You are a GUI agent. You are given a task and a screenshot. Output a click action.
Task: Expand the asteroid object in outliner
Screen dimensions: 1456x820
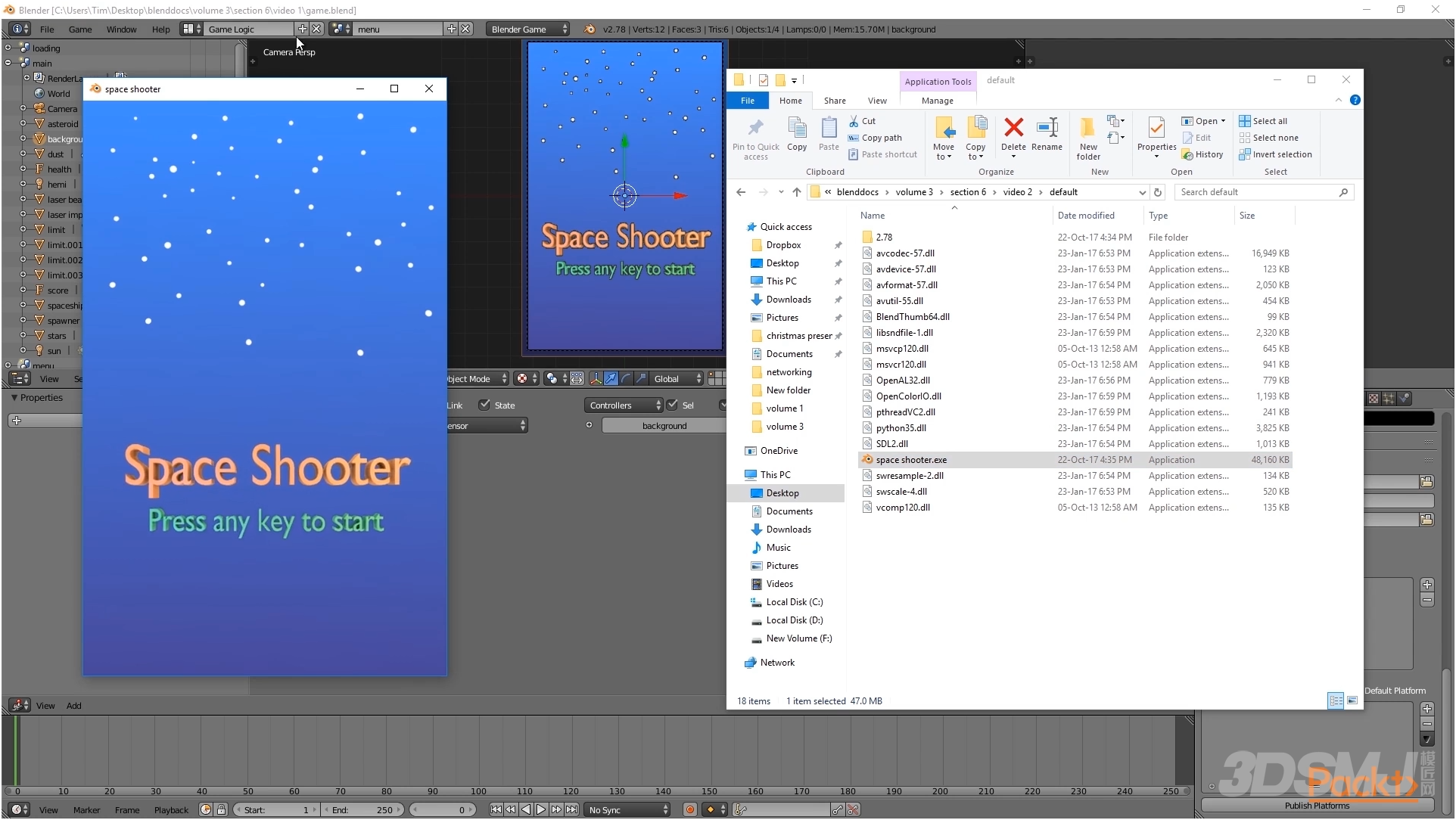(23, 123)
